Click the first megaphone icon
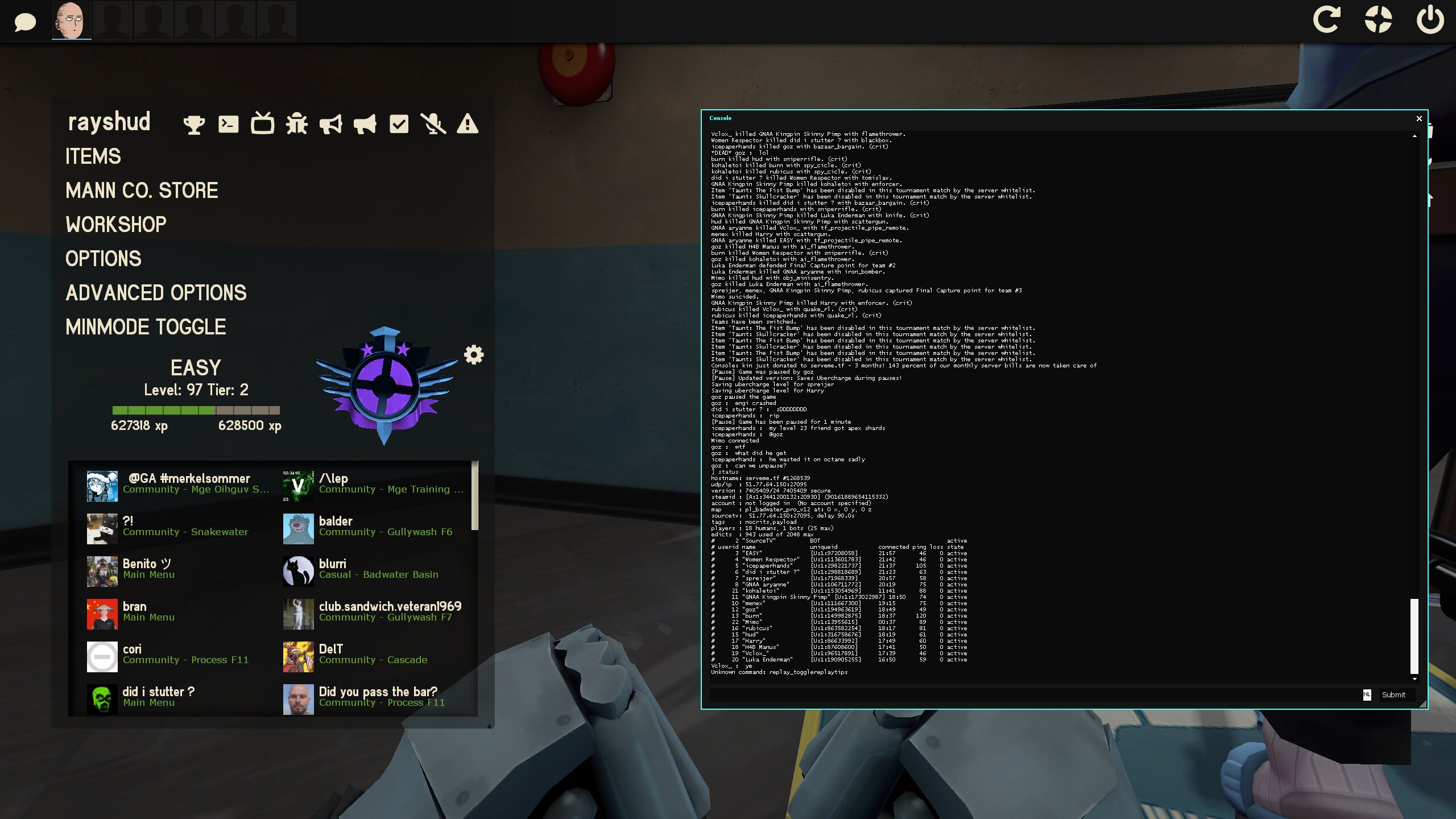Image resolution: width=1456 pixels, height=819 pixels. (330, 124)
